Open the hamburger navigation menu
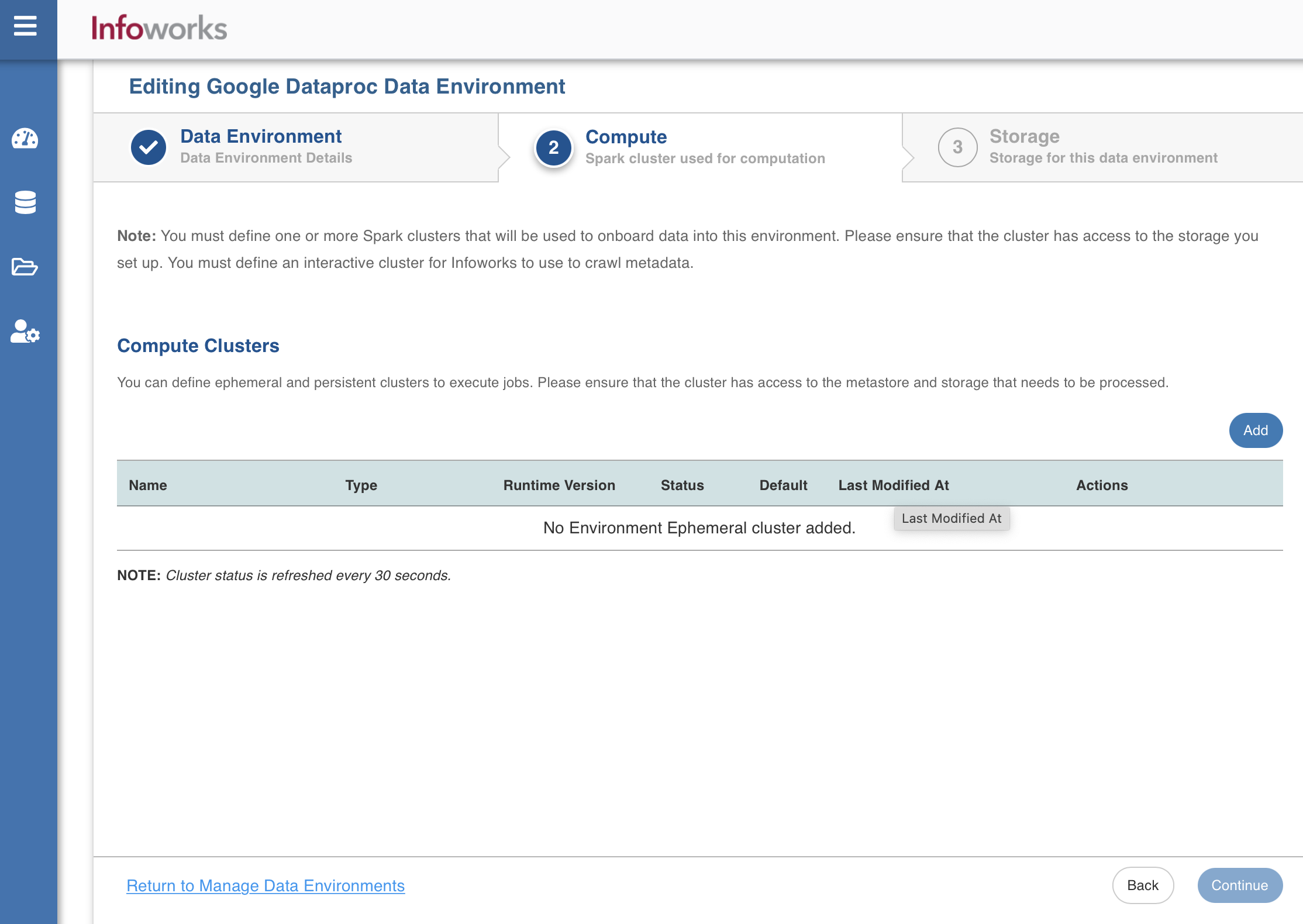This screenshot has width=1303, height=924. pyautogui.click(x=25, y=26)
